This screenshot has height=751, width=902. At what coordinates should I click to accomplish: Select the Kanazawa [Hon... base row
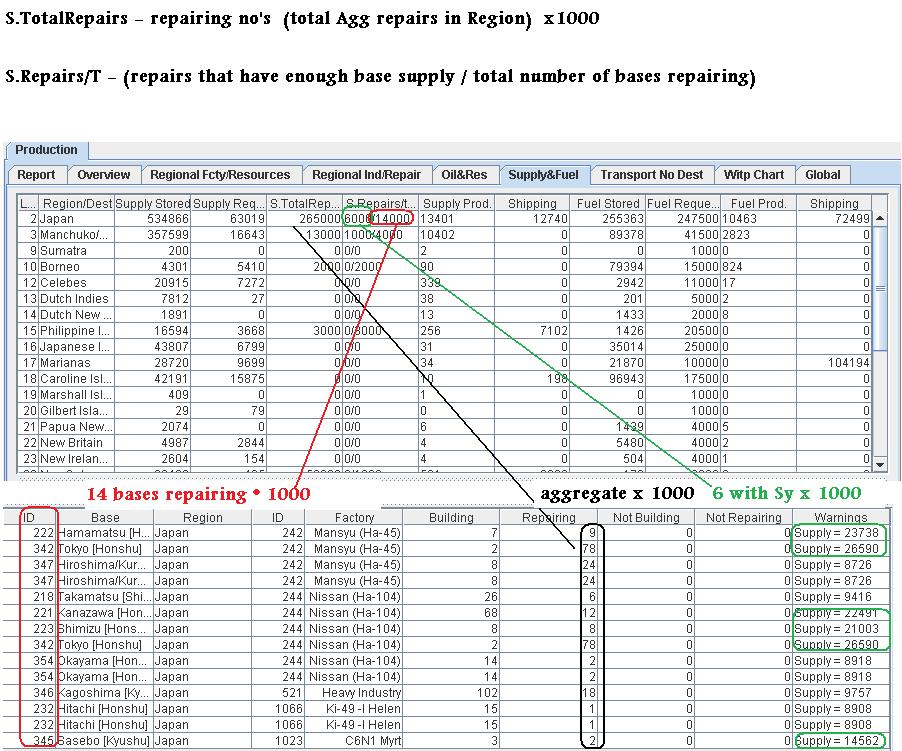tap(446, 613)
